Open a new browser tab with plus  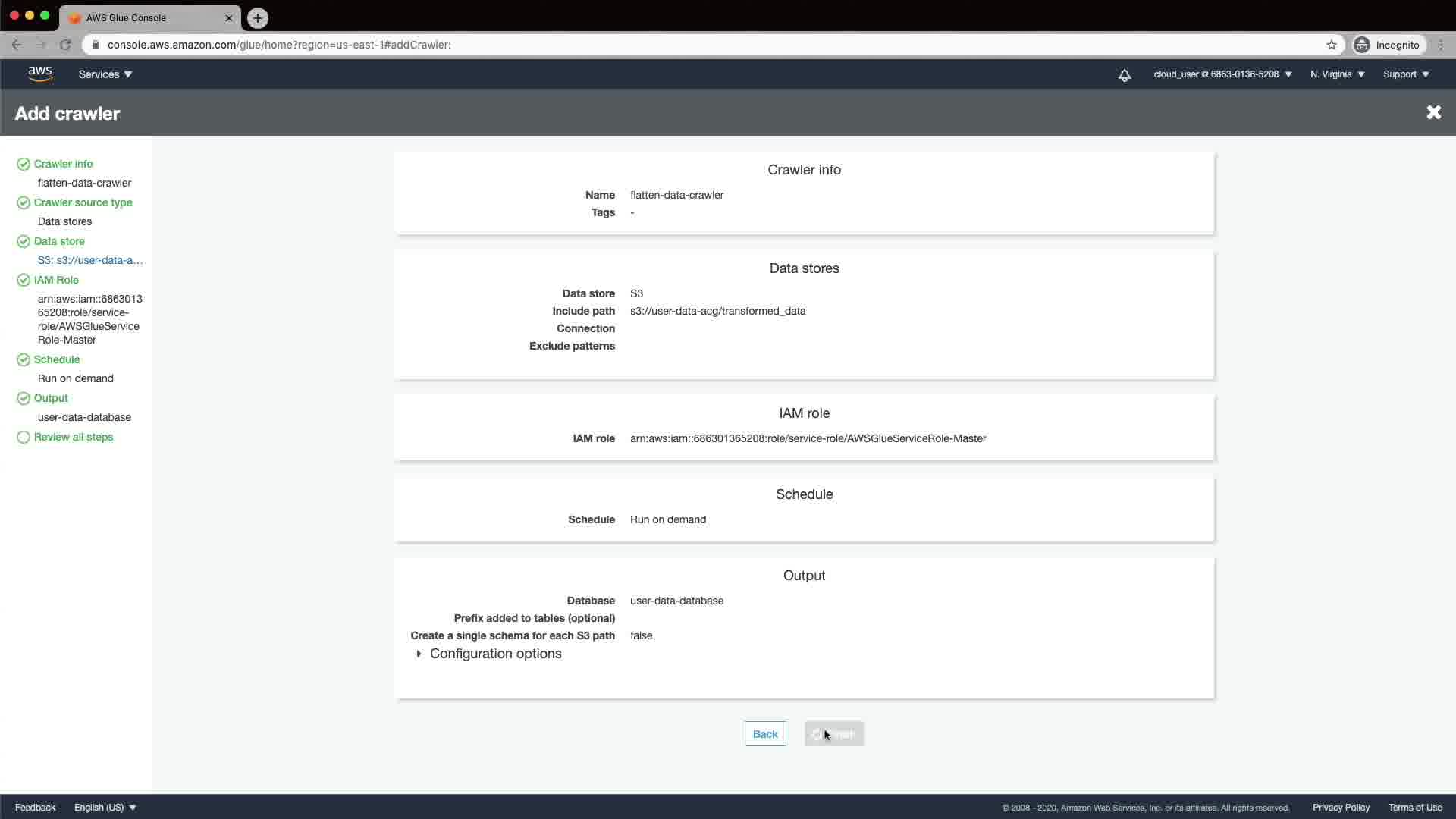pos(258,17)
